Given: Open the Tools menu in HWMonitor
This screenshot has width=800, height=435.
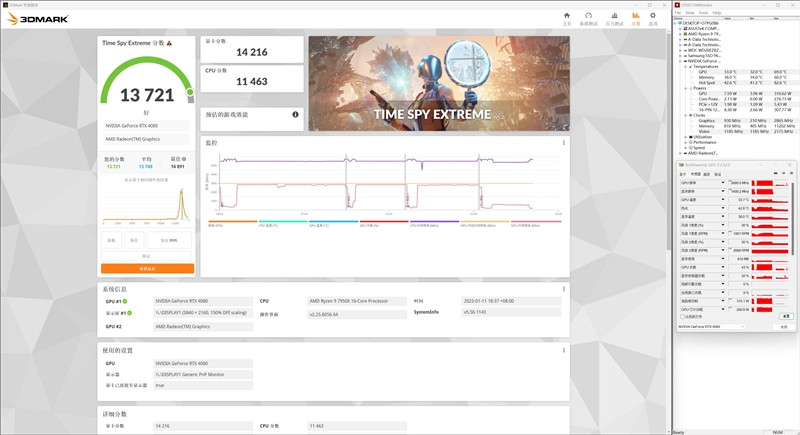Looking at the screenshot, I should click(x=703, y=12).
